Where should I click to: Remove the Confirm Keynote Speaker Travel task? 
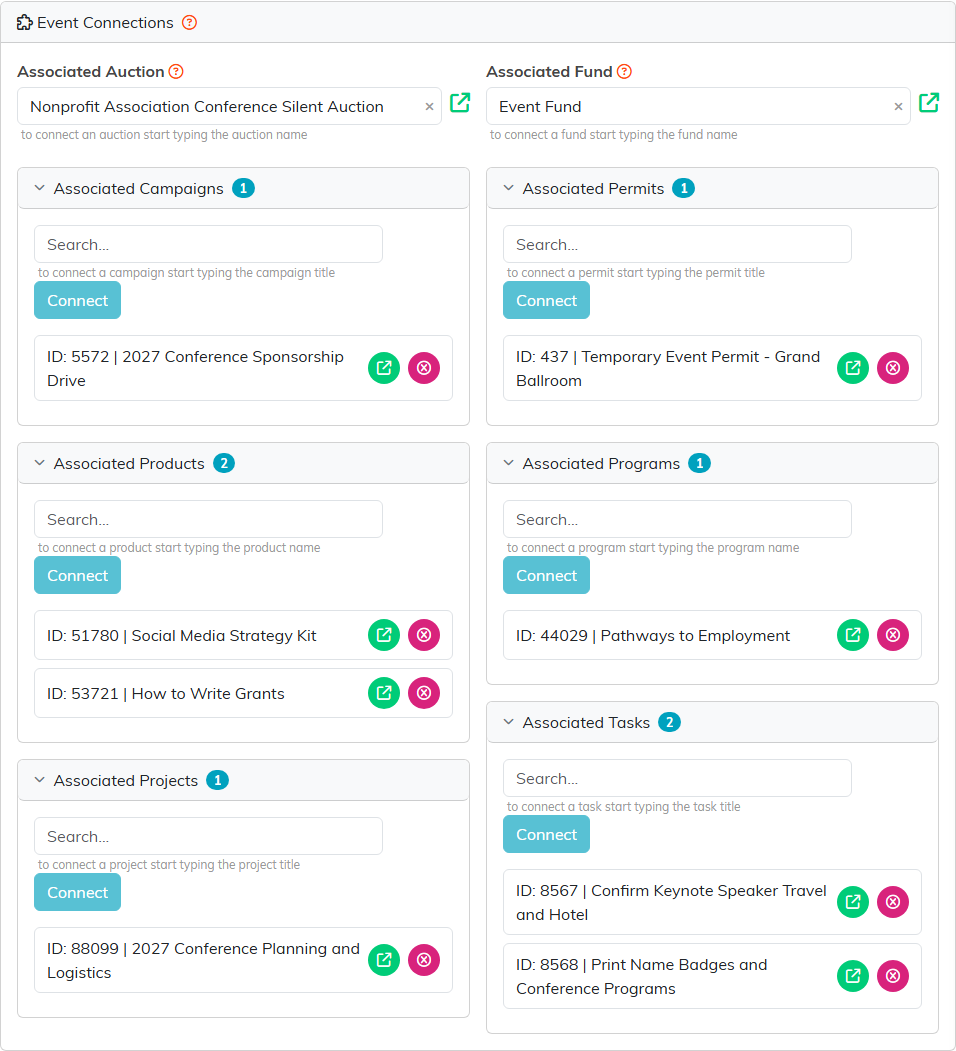893,902
